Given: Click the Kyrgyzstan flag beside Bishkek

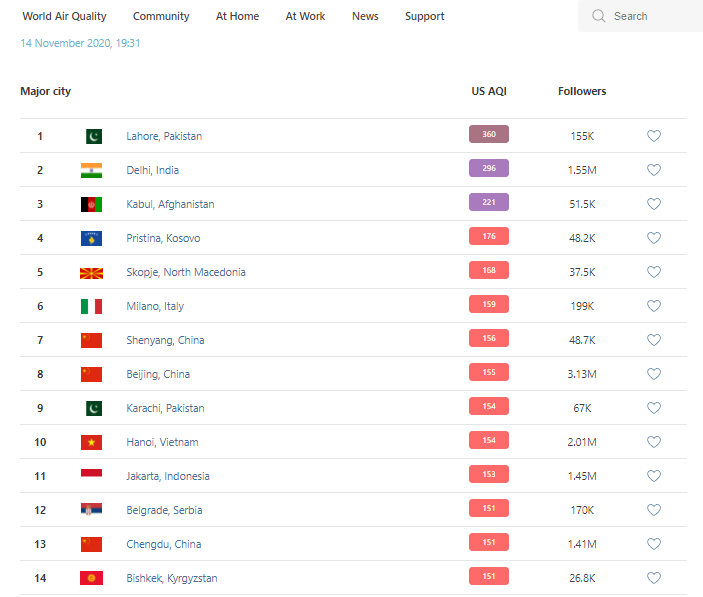Looking at the screenshot, I should tap(91, 578).
